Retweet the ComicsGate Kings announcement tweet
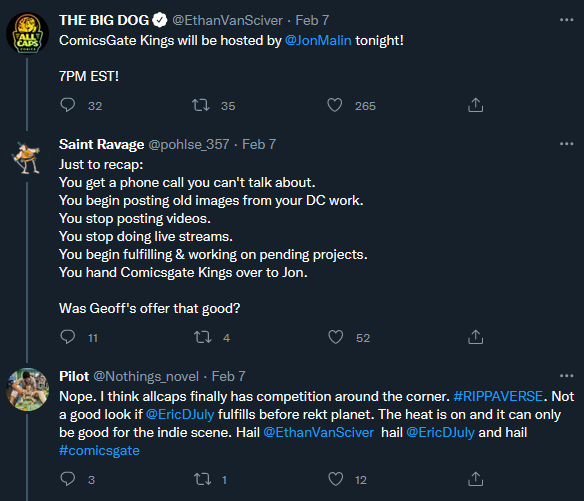 [201, 105]
